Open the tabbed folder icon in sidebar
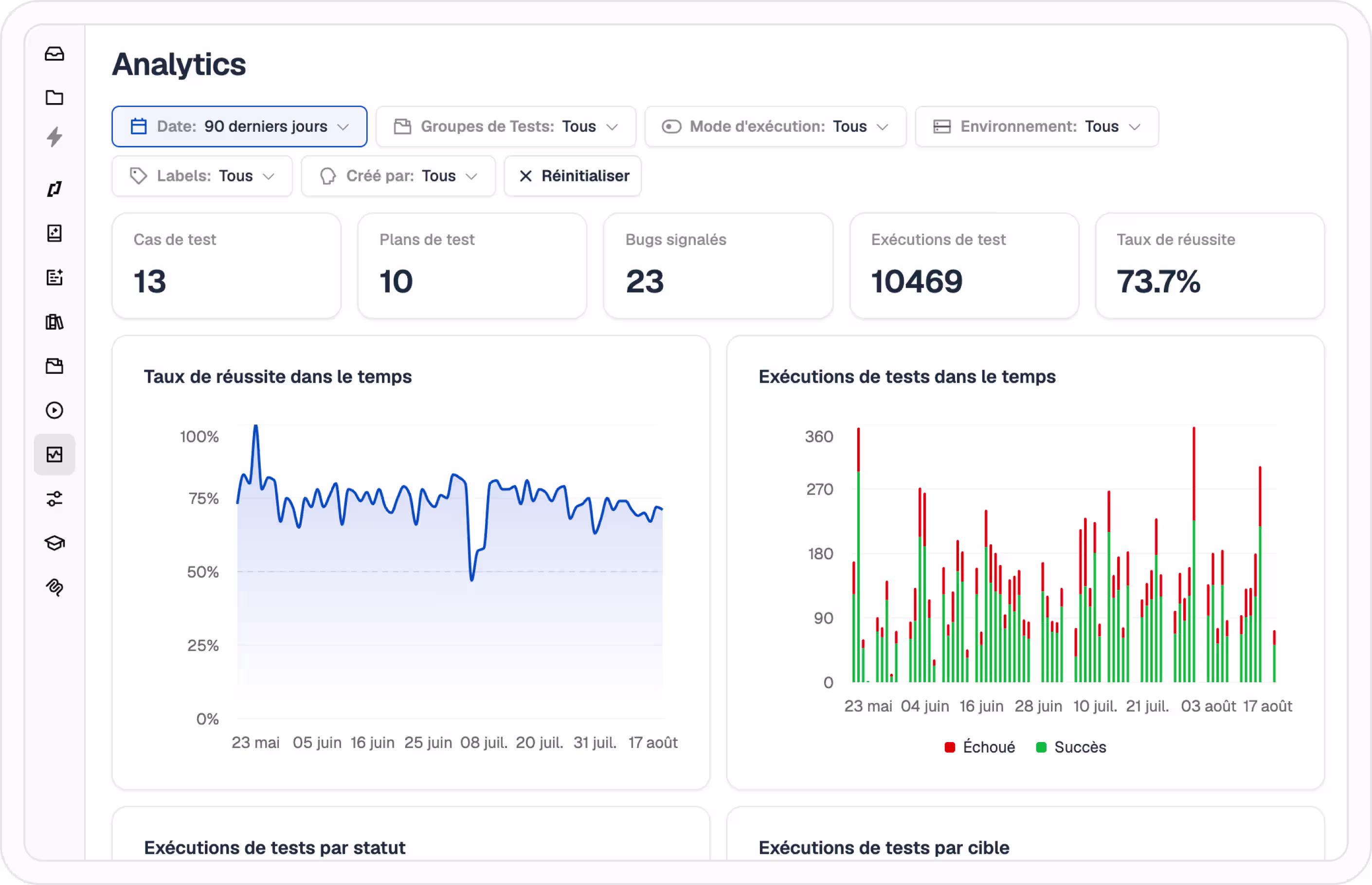 (54, 366)
